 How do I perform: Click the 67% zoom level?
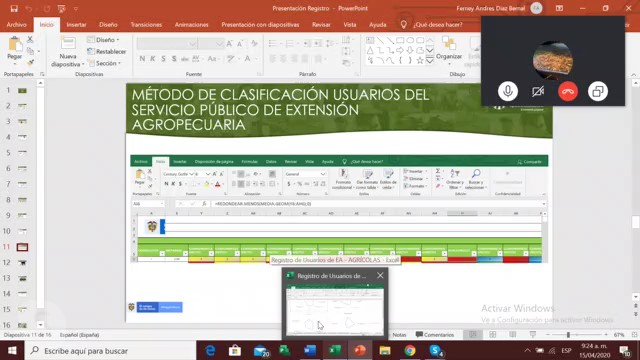(619, 335)
